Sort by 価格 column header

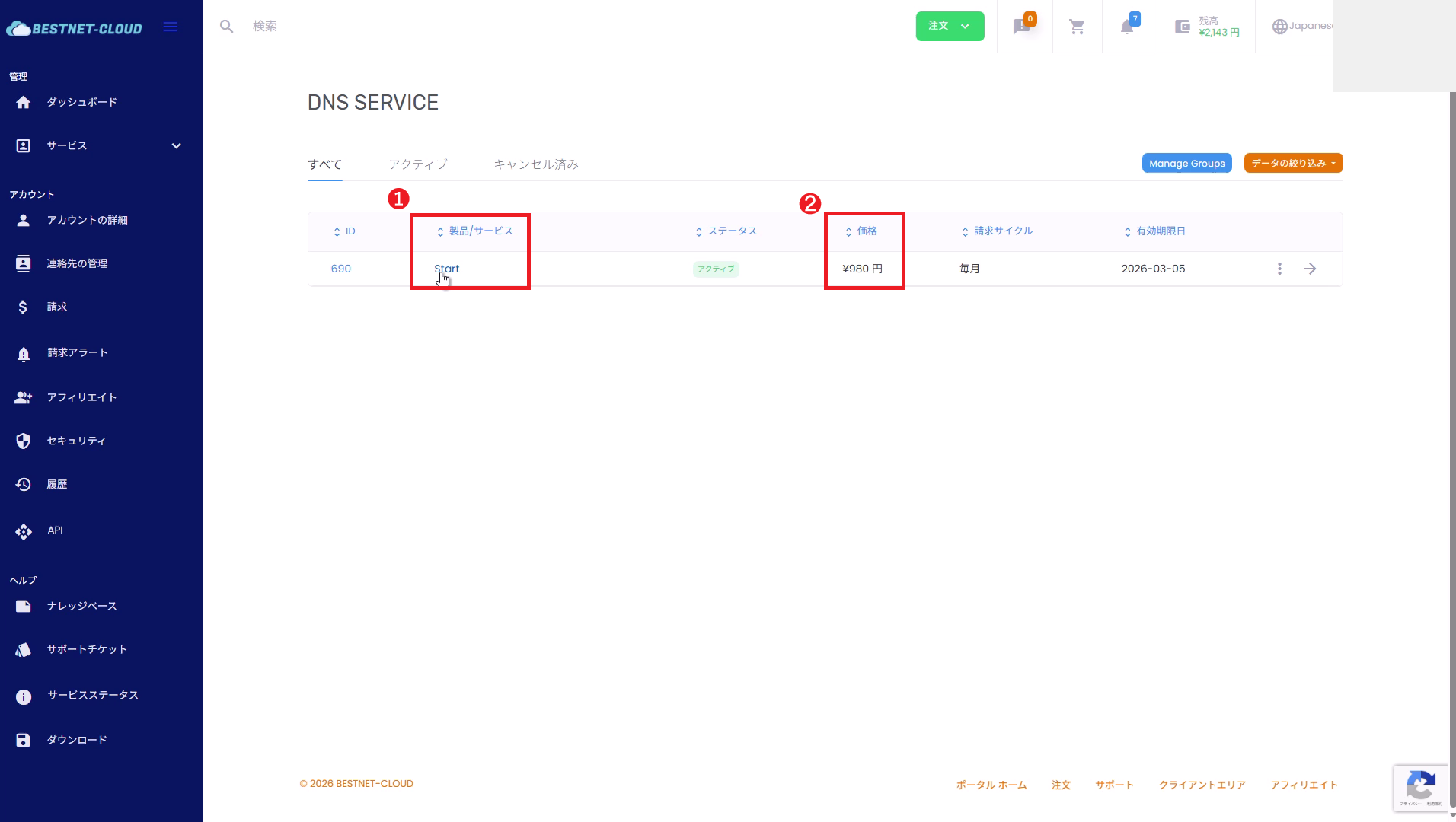(x=867, y=231)
